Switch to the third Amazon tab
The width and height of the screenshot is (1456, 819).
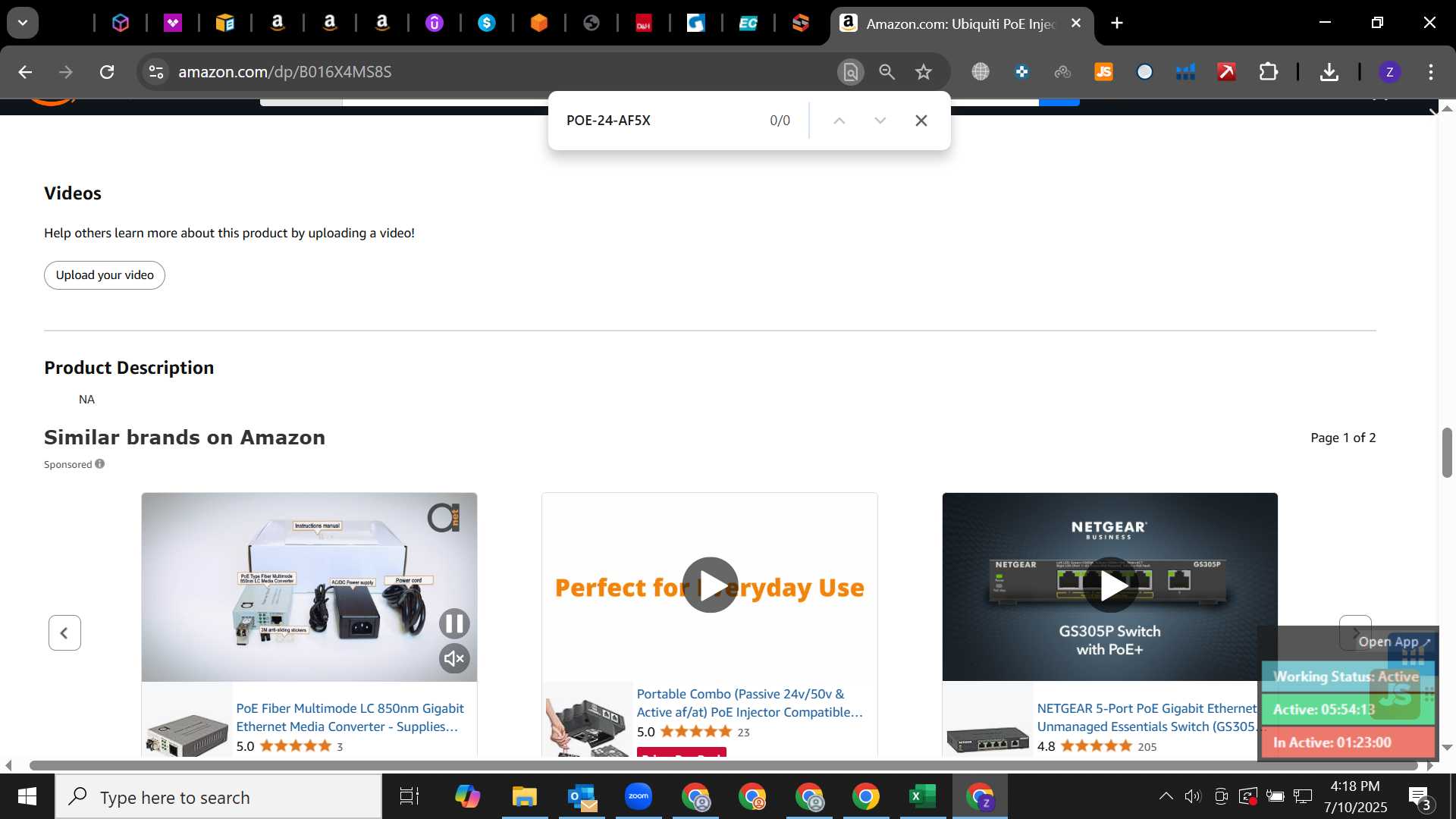382,23
